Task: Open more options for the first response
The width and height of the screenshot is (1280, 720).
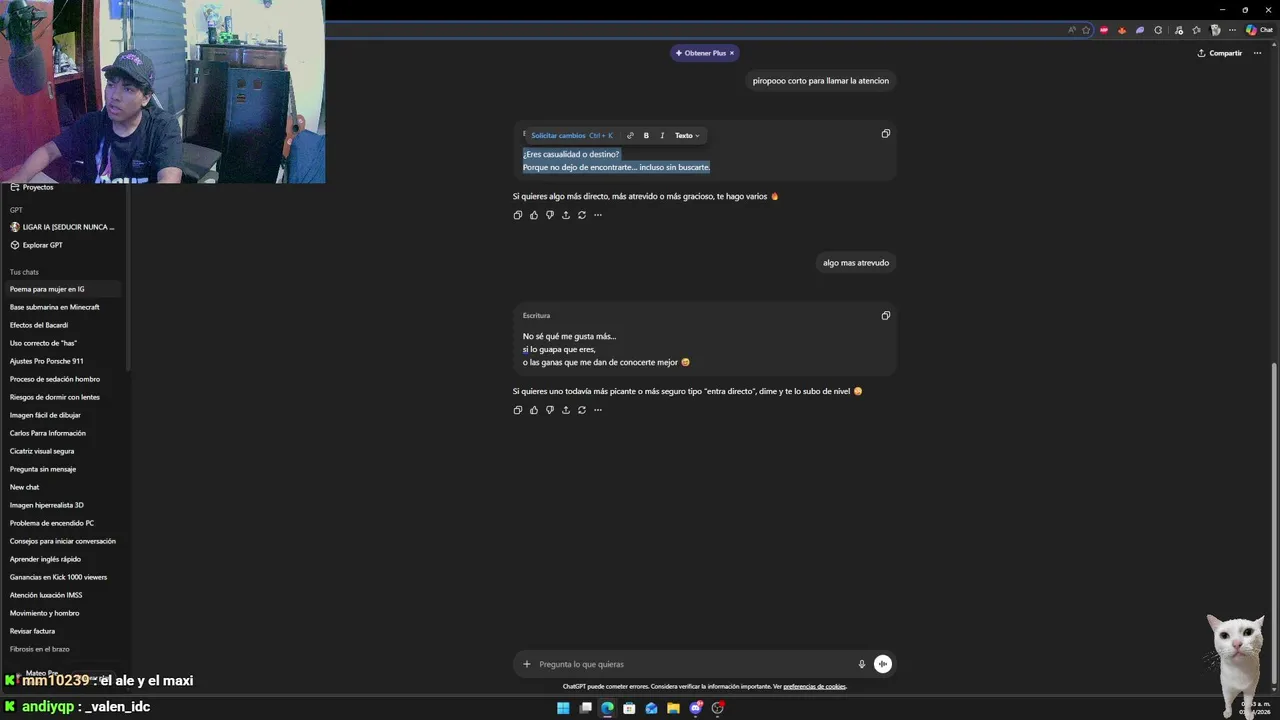Action: point(598,215)
